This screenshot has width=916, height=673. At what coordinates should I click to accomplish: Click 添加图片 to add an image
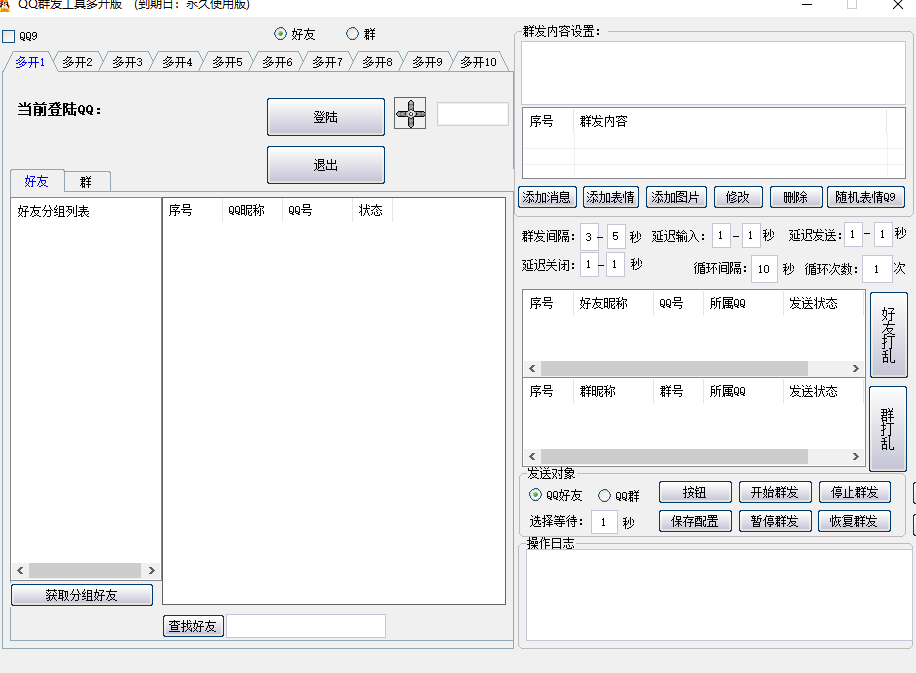pos(676,197)
